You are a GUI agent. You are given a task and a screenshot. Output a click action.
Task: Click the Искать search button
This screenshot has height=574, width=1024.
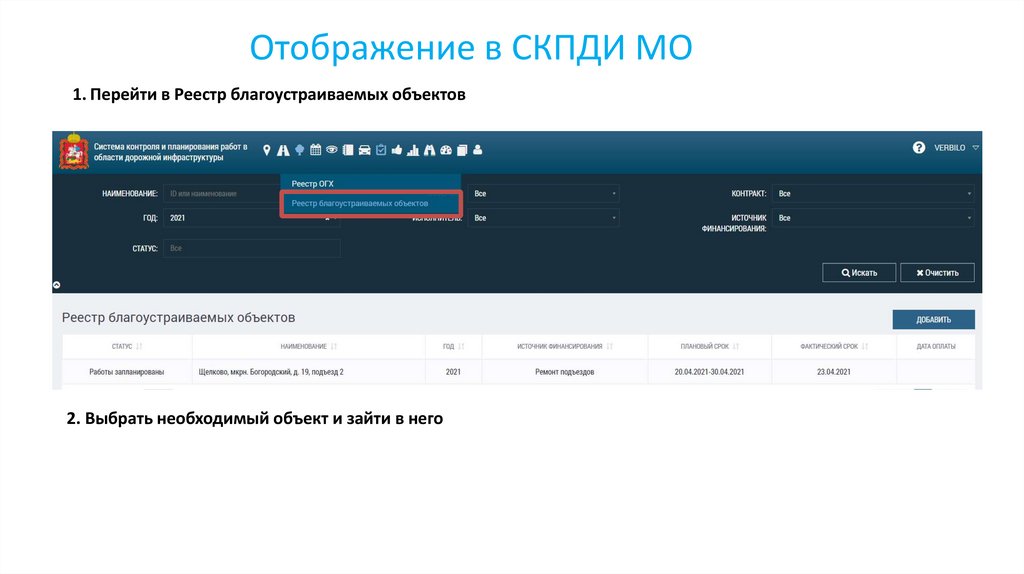[x=859, y=272]
